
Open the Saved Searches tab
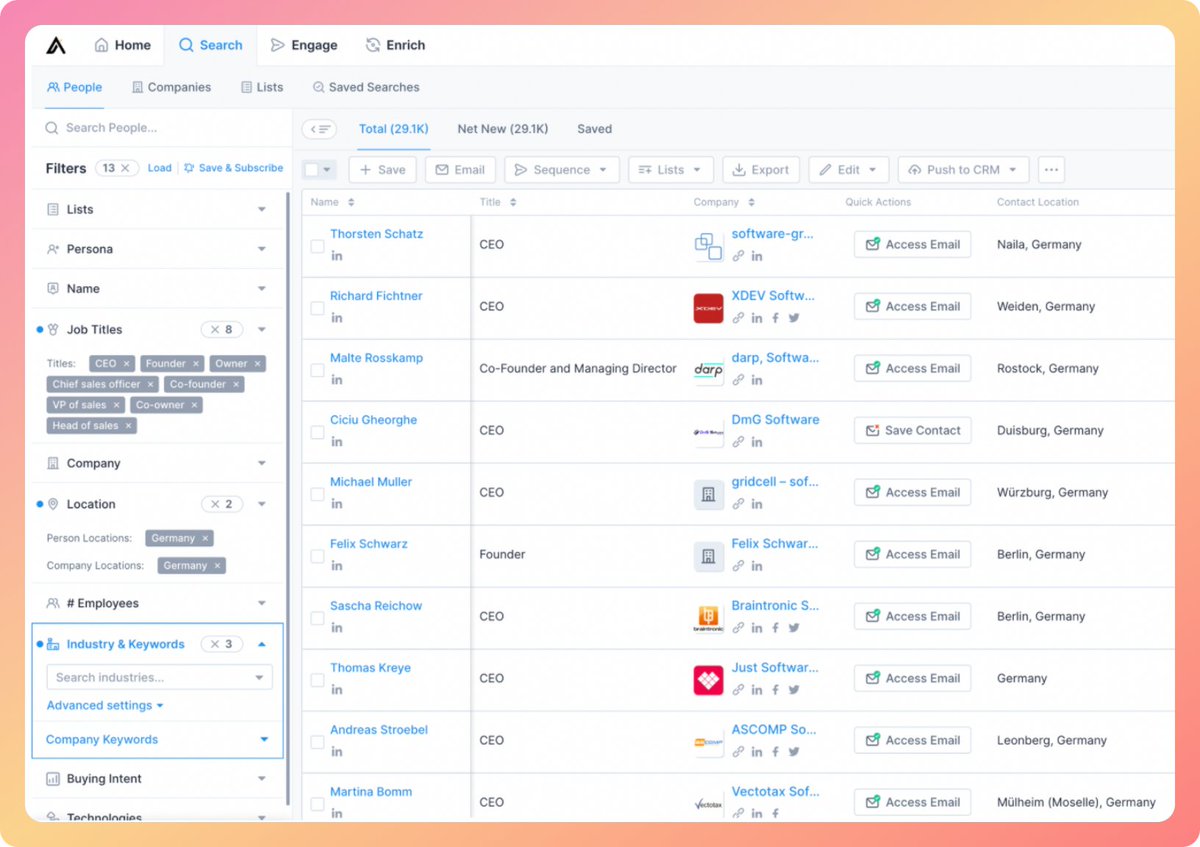coord(366,87)
